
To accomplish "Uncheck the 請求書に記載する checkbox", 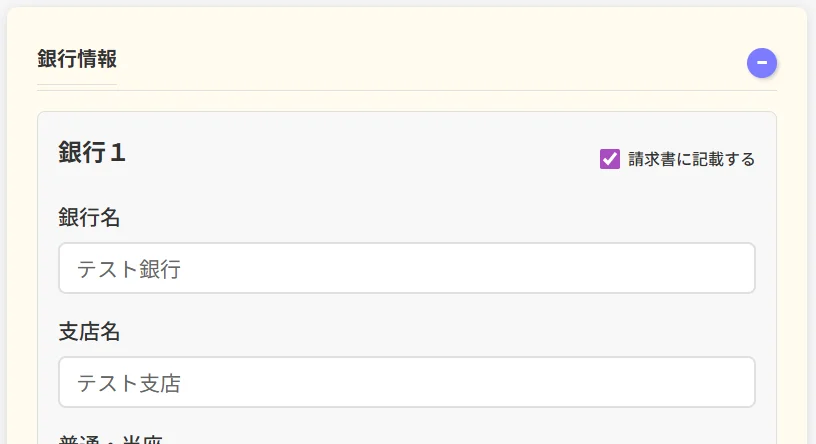I will [610, 159].
